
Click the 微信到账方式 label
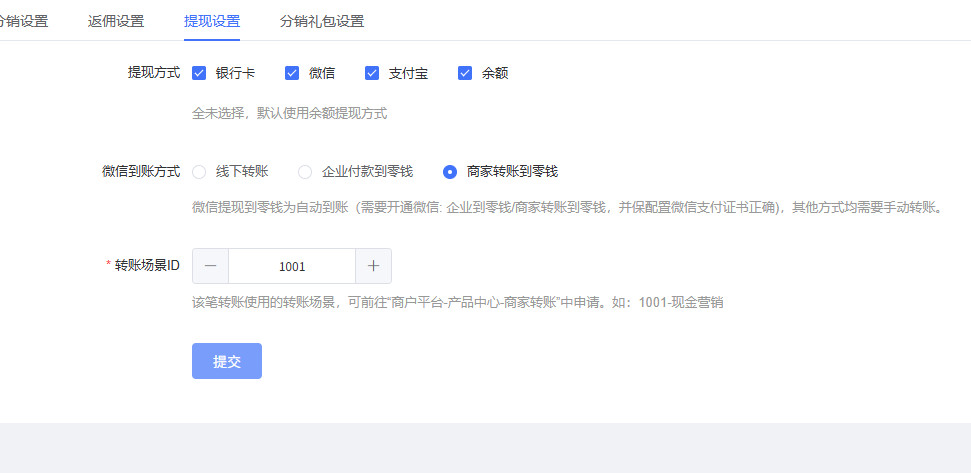[x=141, y=171]
